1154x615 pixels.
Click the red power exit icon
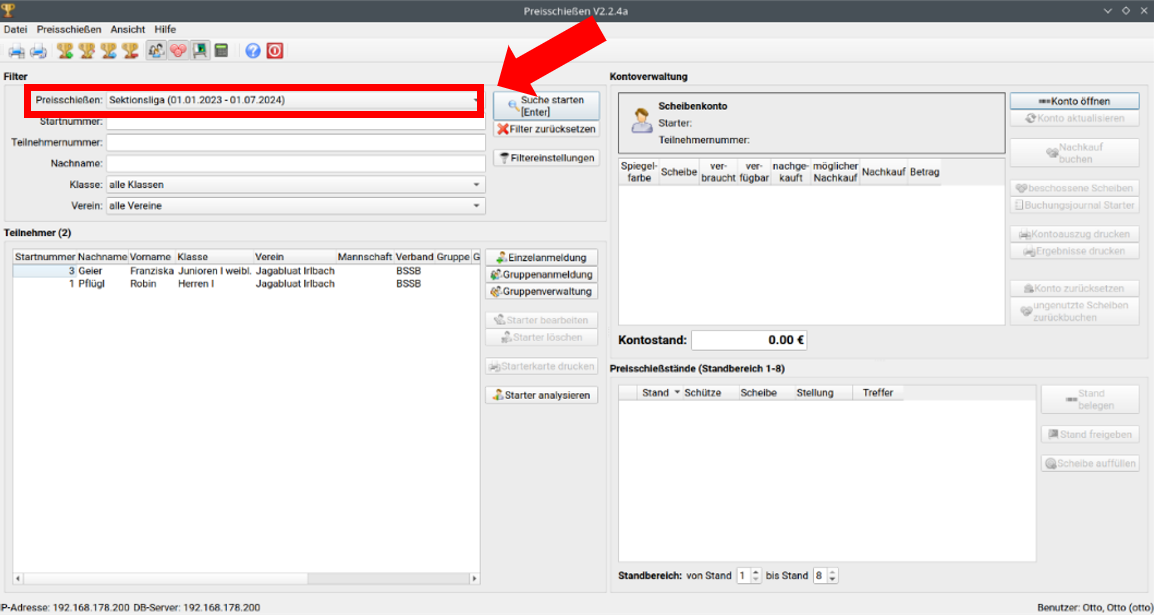[274, 51]
